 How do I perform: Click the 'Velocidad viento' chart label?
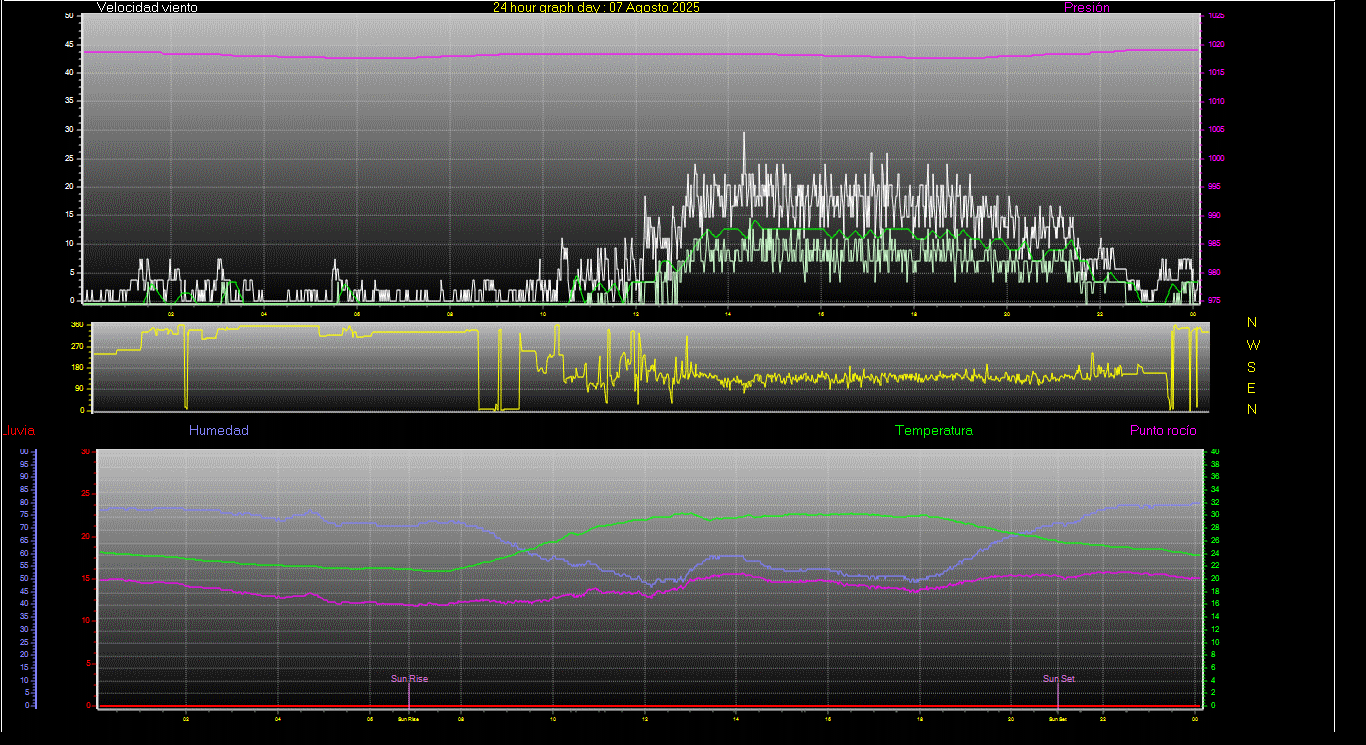point(147,7)
